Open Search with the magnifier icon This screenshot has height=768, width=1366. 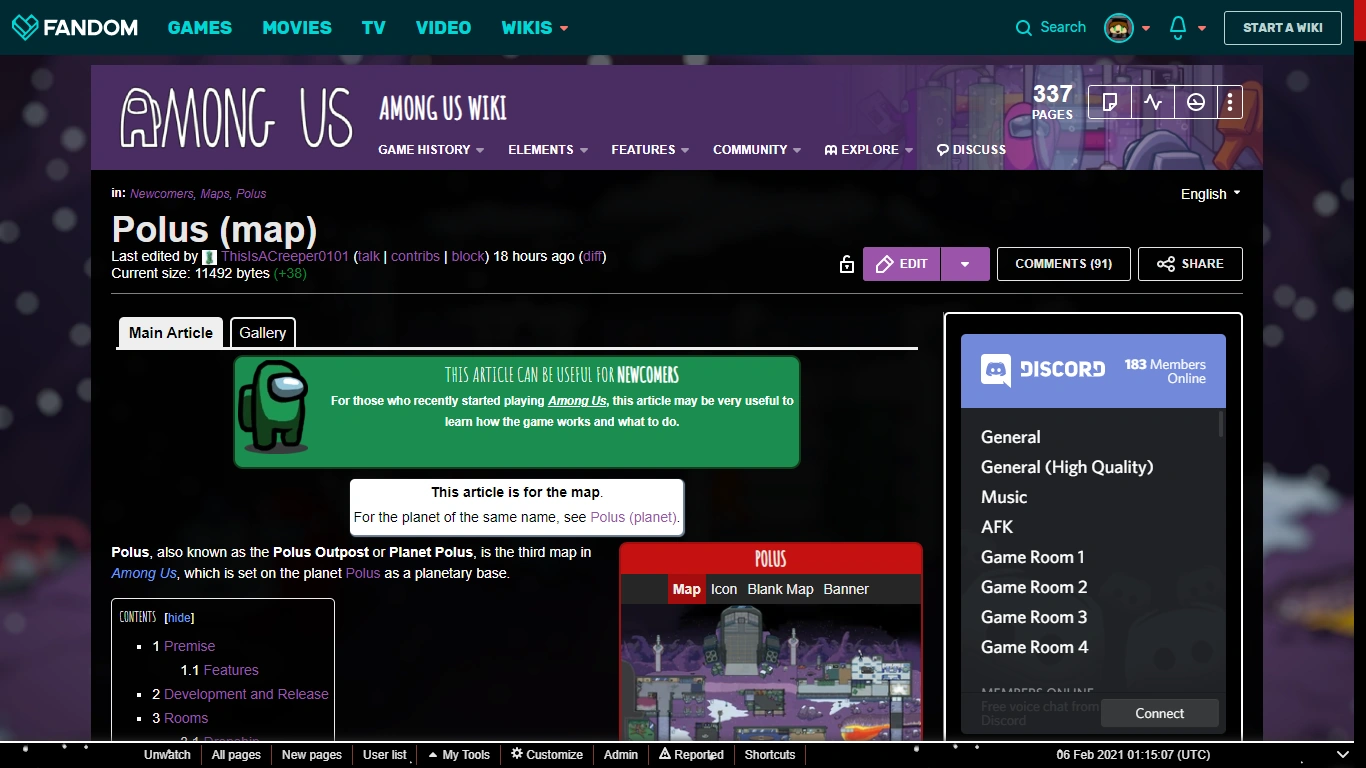coord(1022,27)
